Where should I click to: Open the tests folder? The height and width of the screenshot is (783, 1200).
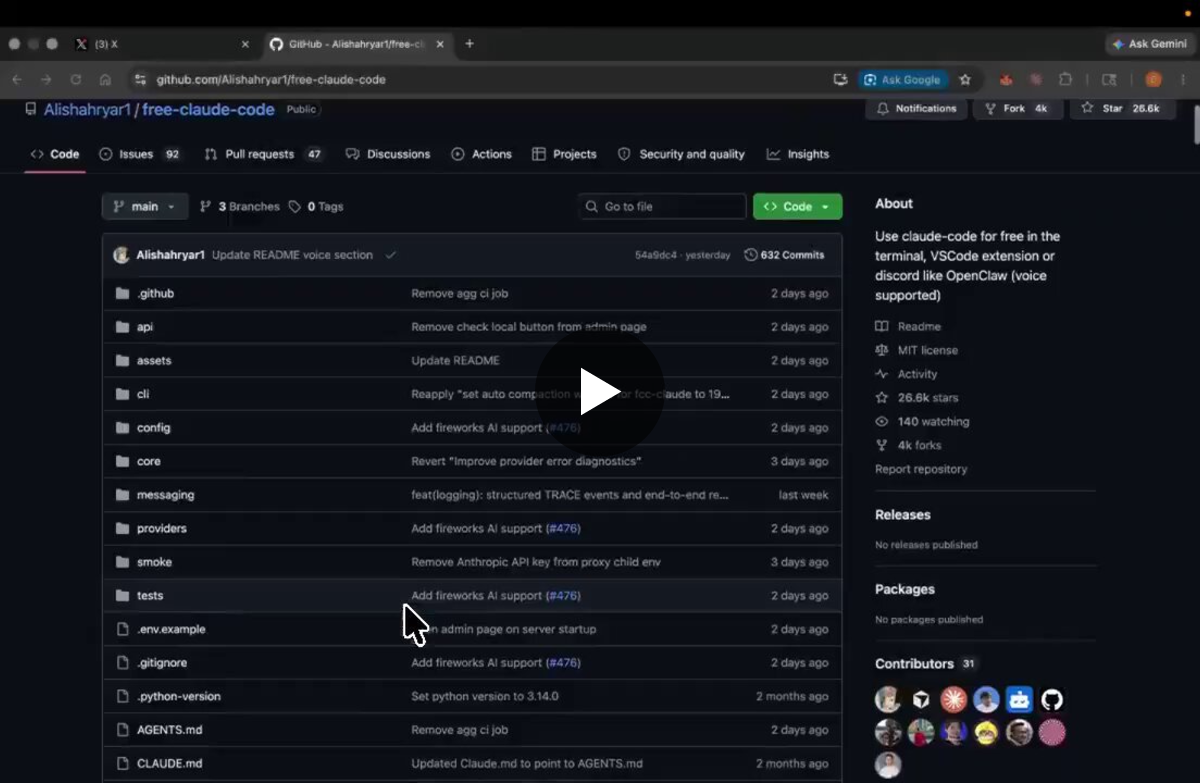click(x=150, y=595)
